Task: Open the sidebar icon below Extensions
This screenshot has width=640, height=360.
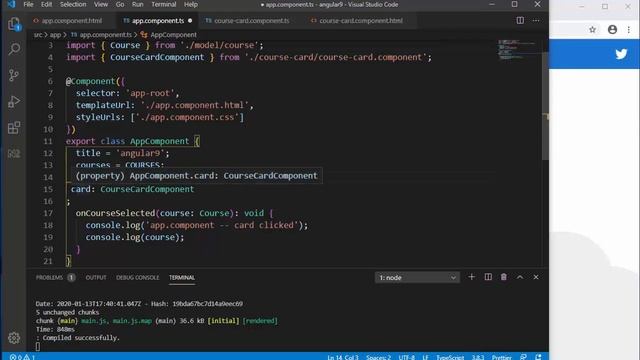Action: click(x=14, y=153)
